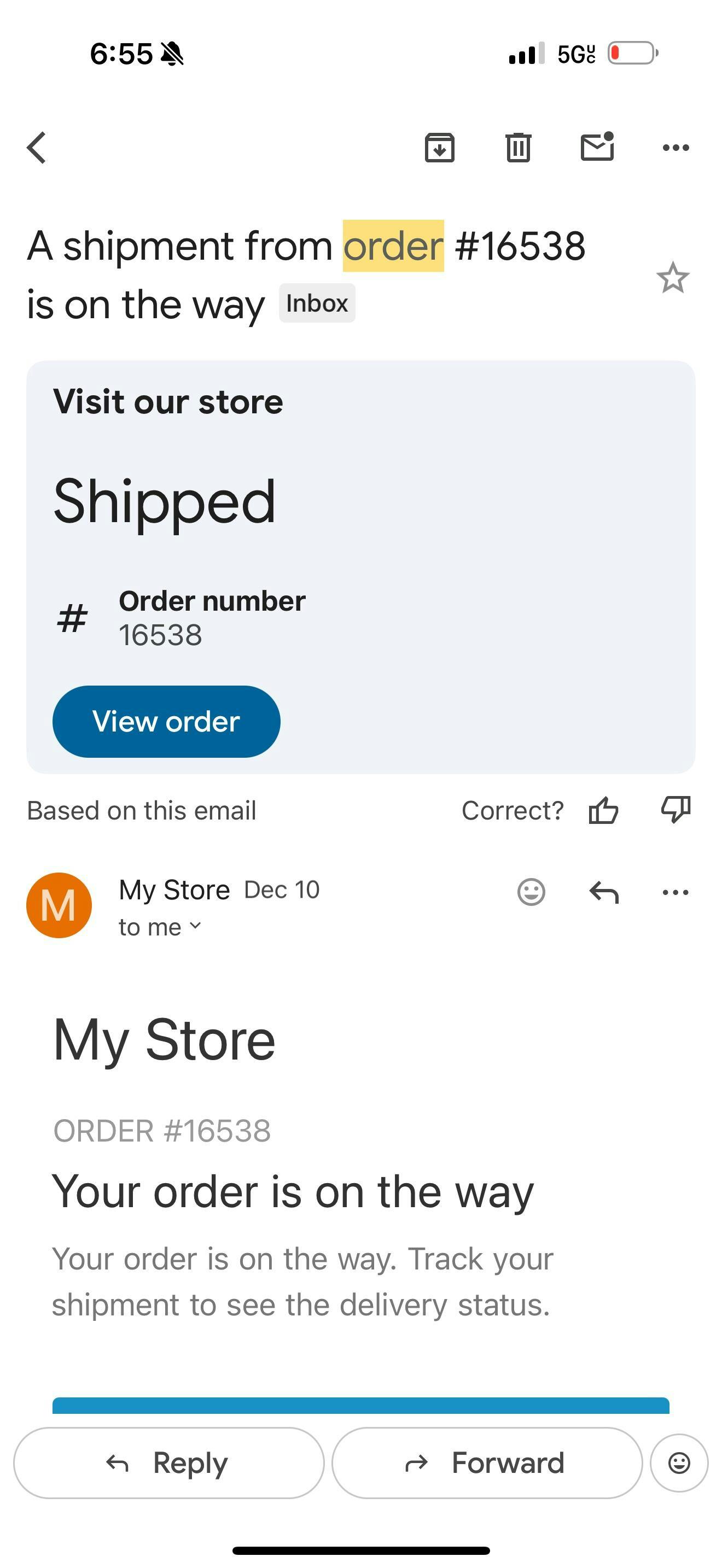The height and width of the screenshot is (1568, 722).
Task: Open emoji reaction button at bottom
Action: pyautogui.click(x=679, y=1462)
